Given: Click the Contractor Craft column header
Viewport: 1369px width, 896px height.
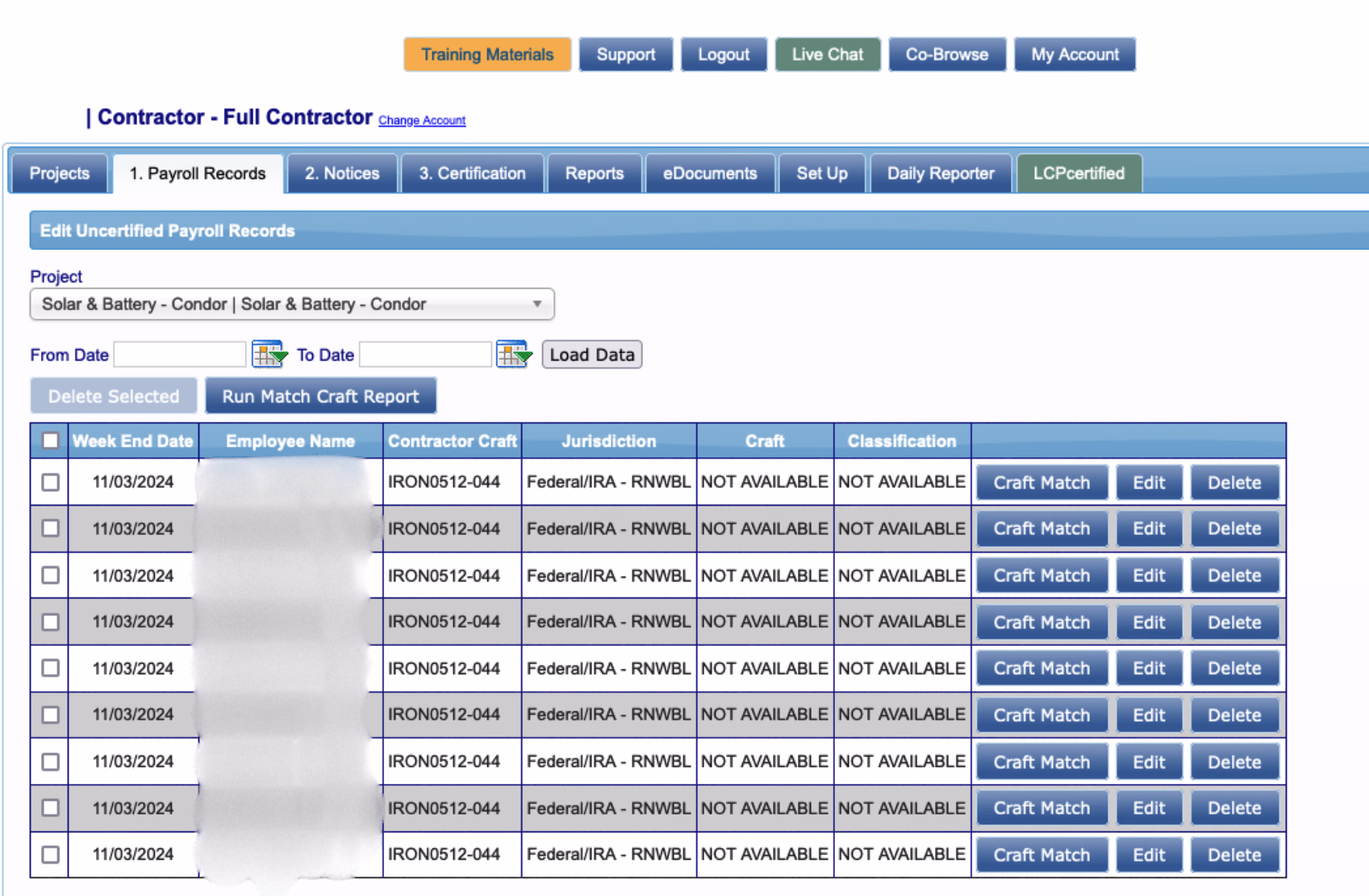Looking at the screenshot, I should [453, 441].
